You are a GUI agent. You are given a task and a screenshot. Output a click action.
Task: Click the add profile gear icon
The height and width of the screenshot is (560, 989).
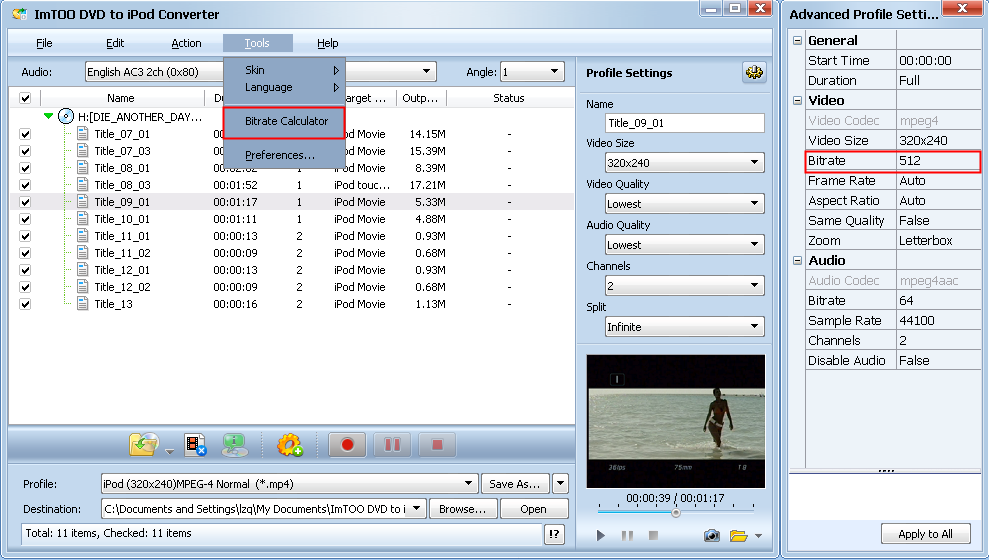(x=290, y=445)
